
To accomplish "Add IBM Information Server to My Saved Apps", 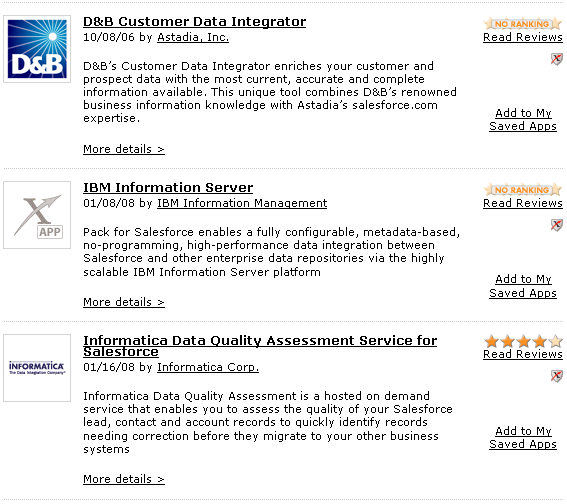I will tap(523, 286).
